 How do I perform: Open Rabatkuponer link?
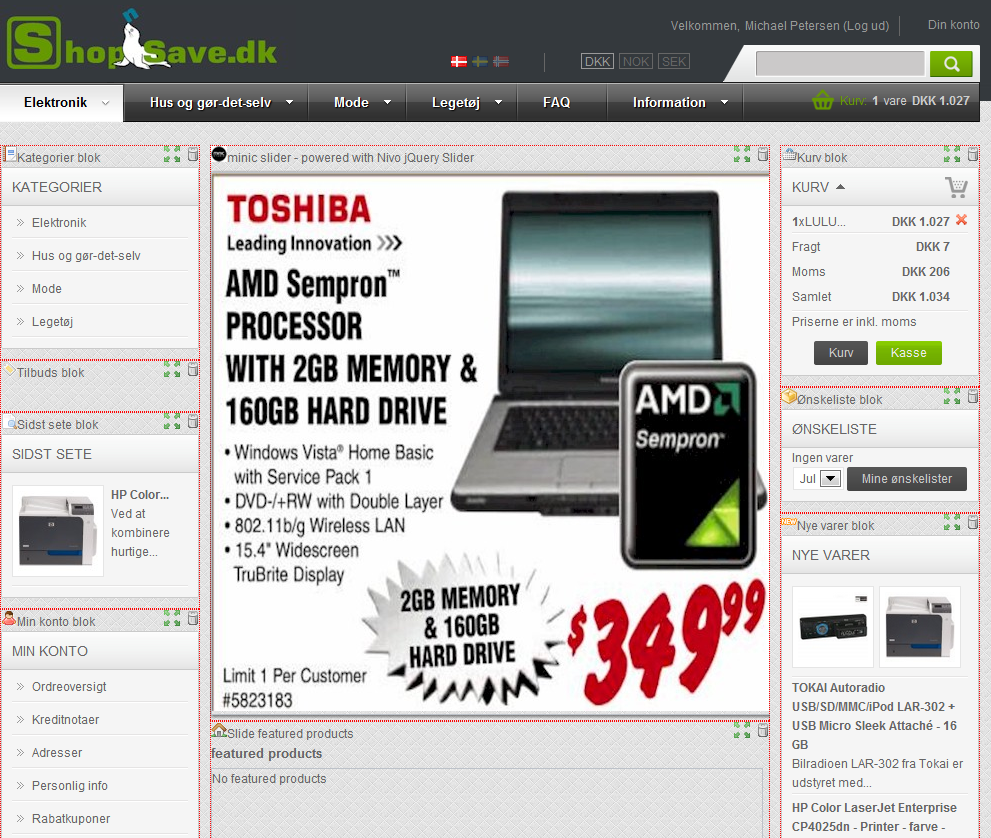[x=71, y=818]
